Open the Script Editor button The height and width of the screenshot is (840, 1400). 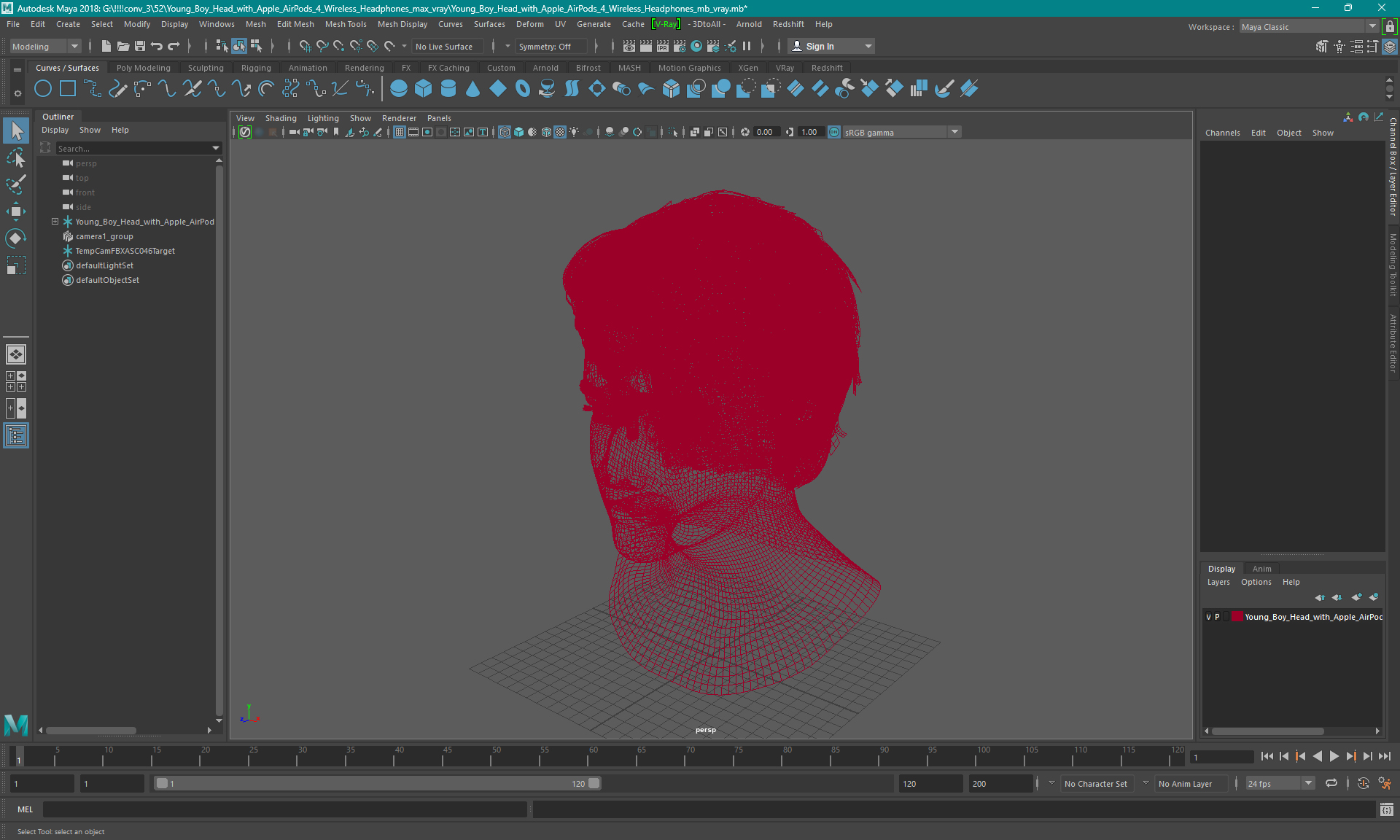pyautogui.click(x=1387, y=809)
